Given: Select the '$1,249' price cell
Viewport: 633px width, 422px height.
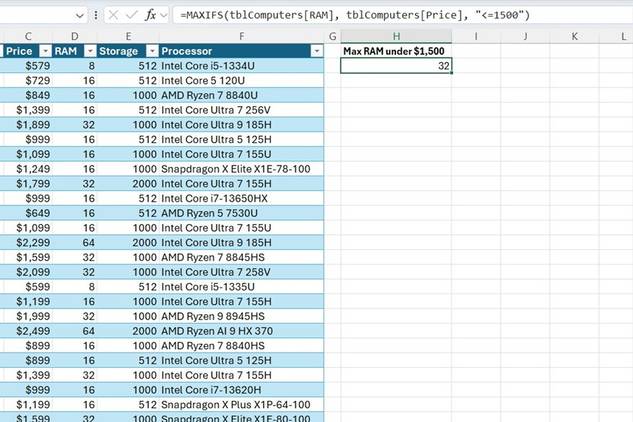Looking at the screenshot, I should click(27, 169).
